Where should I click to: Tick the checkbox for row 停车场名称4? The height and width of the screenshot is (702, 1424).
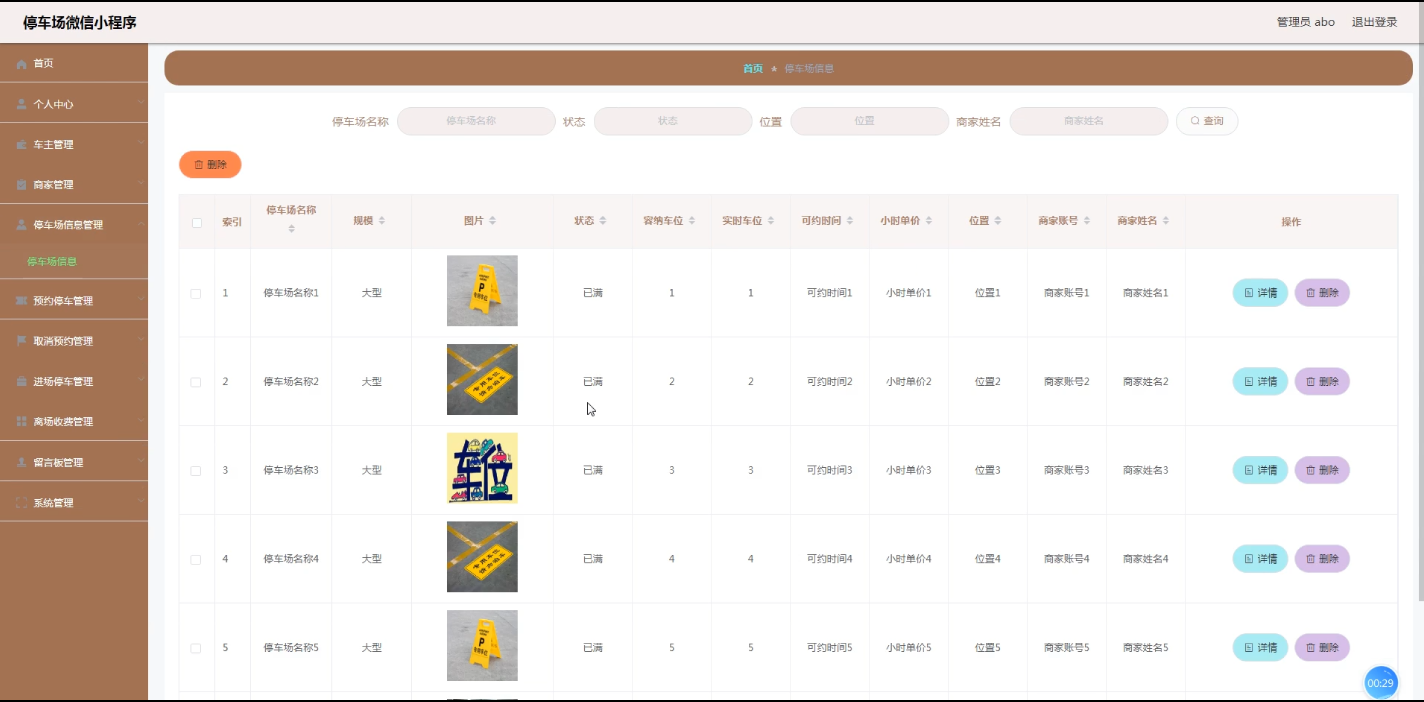[x=196, y=560]
